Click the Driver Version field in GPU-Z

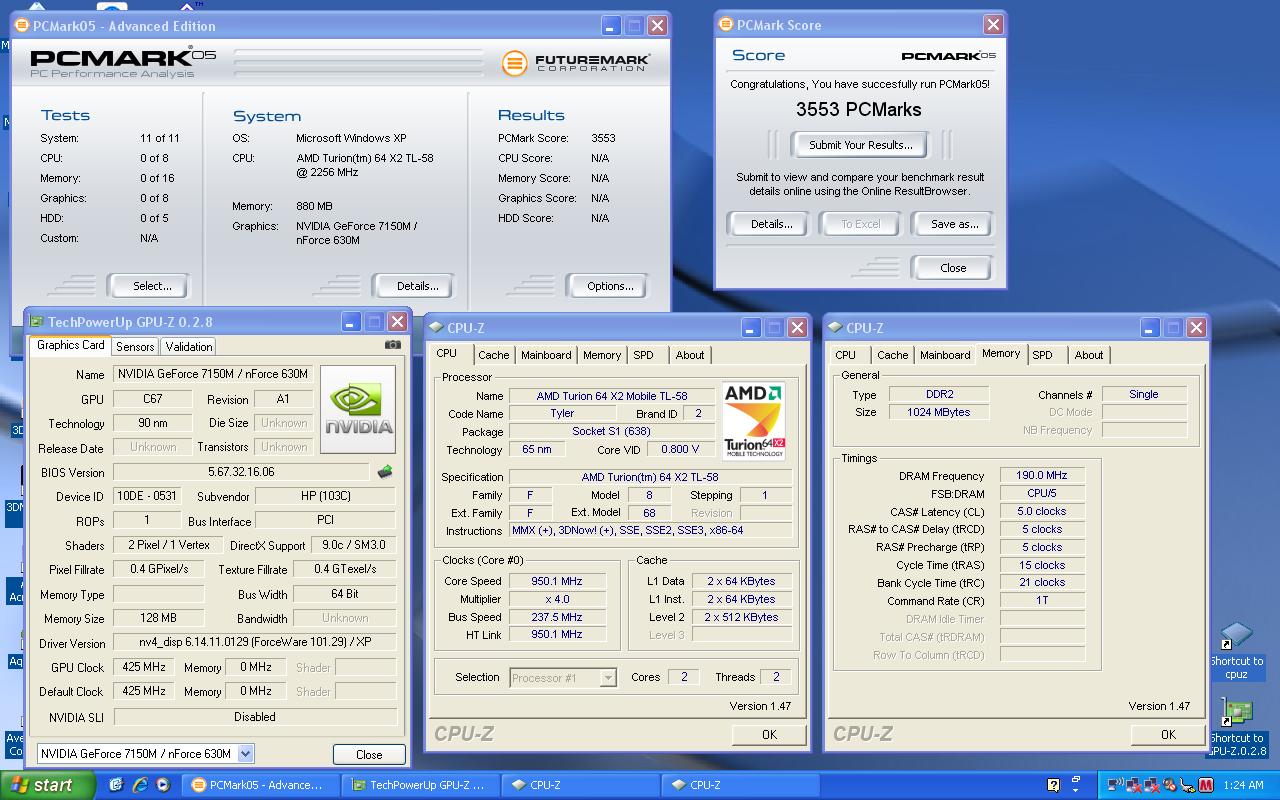254,642
